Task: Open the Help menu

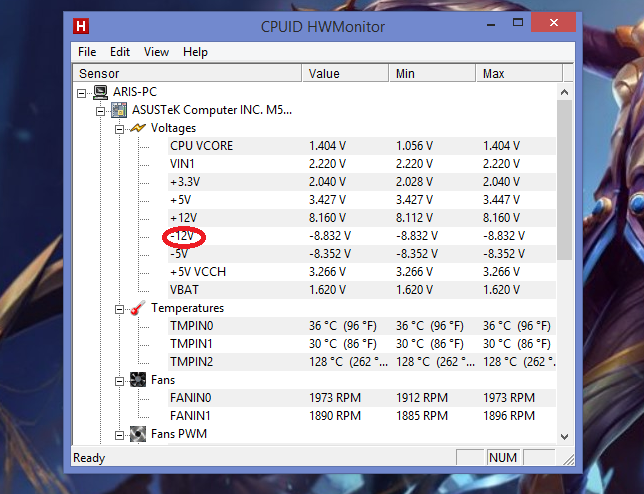Action: click(x=195, y=52)
